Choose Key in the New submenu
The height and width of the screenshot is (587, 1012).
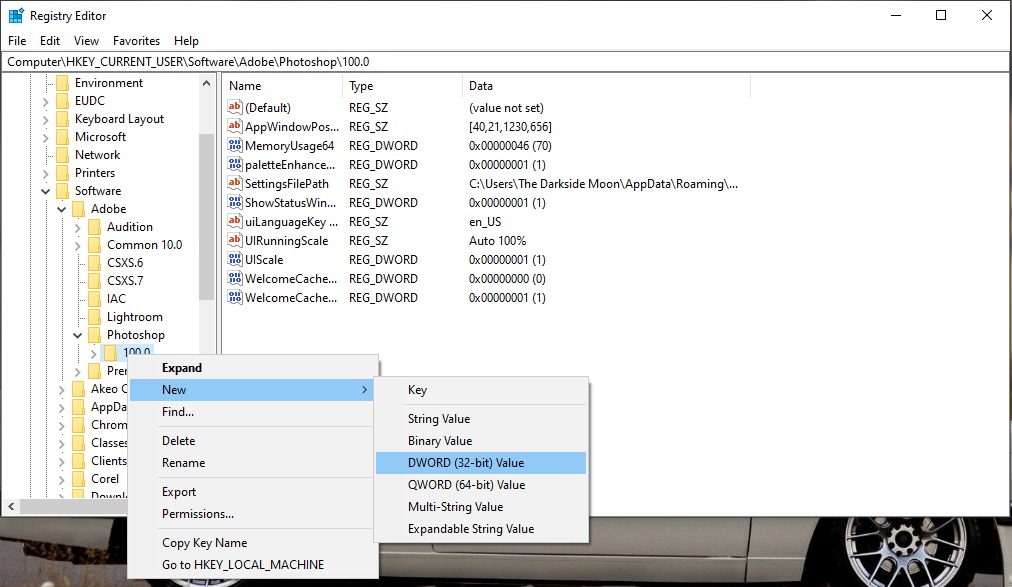tap(481, 390)
